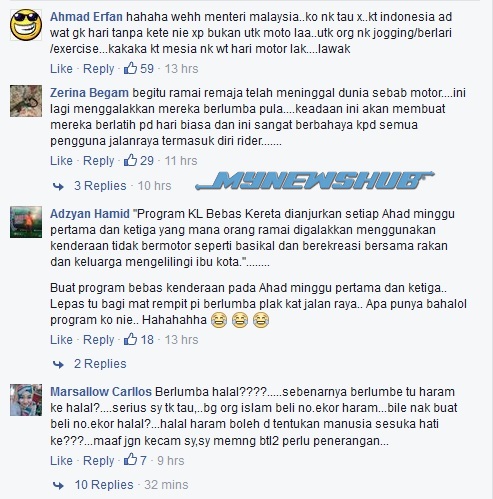The image size is (493, 499).
Task: Click thumbs-up icon showing 18 likes
Action: [130, 339]
